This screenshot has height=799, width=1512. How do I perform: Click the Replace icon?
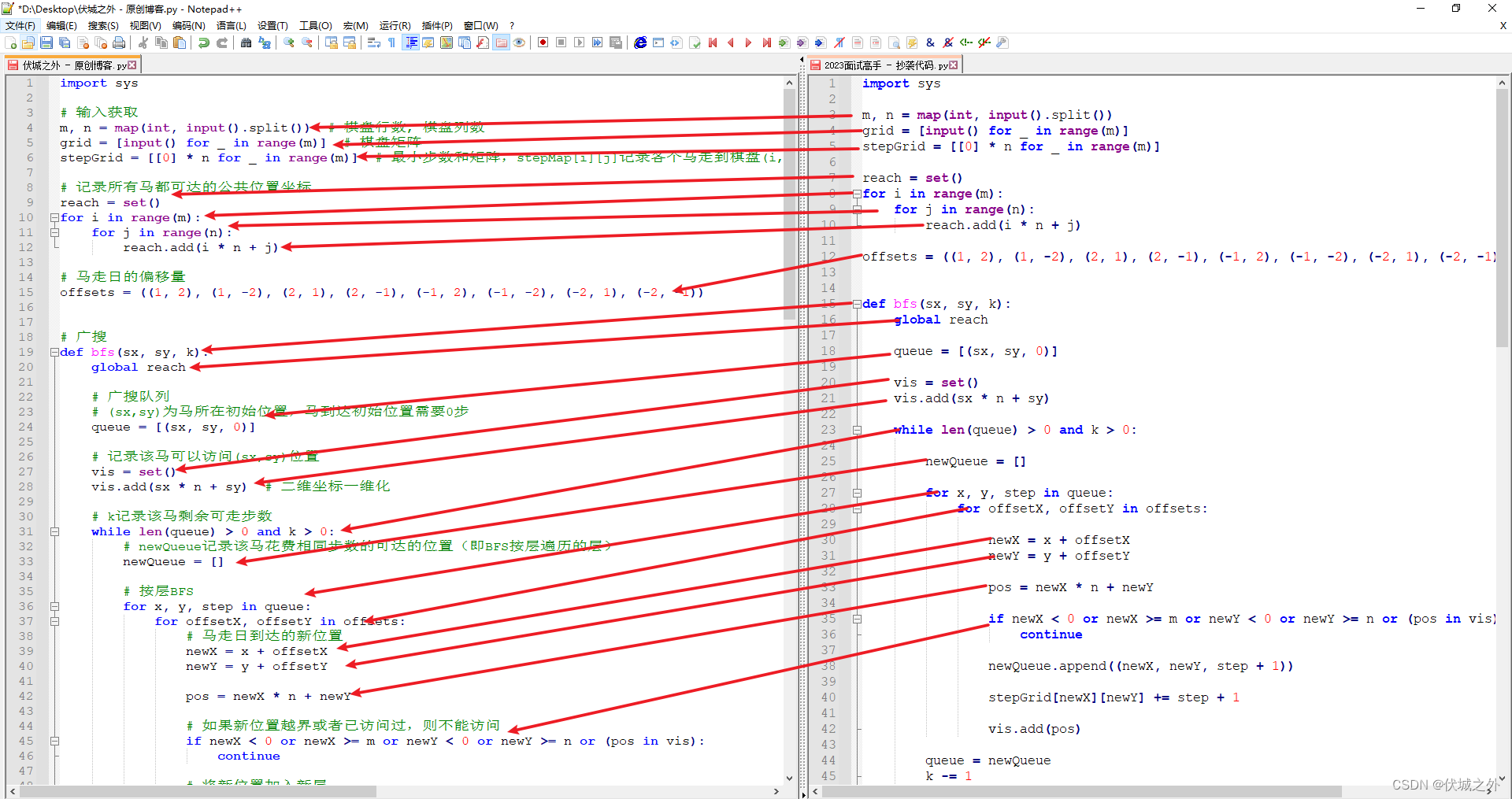click(265, 43)
